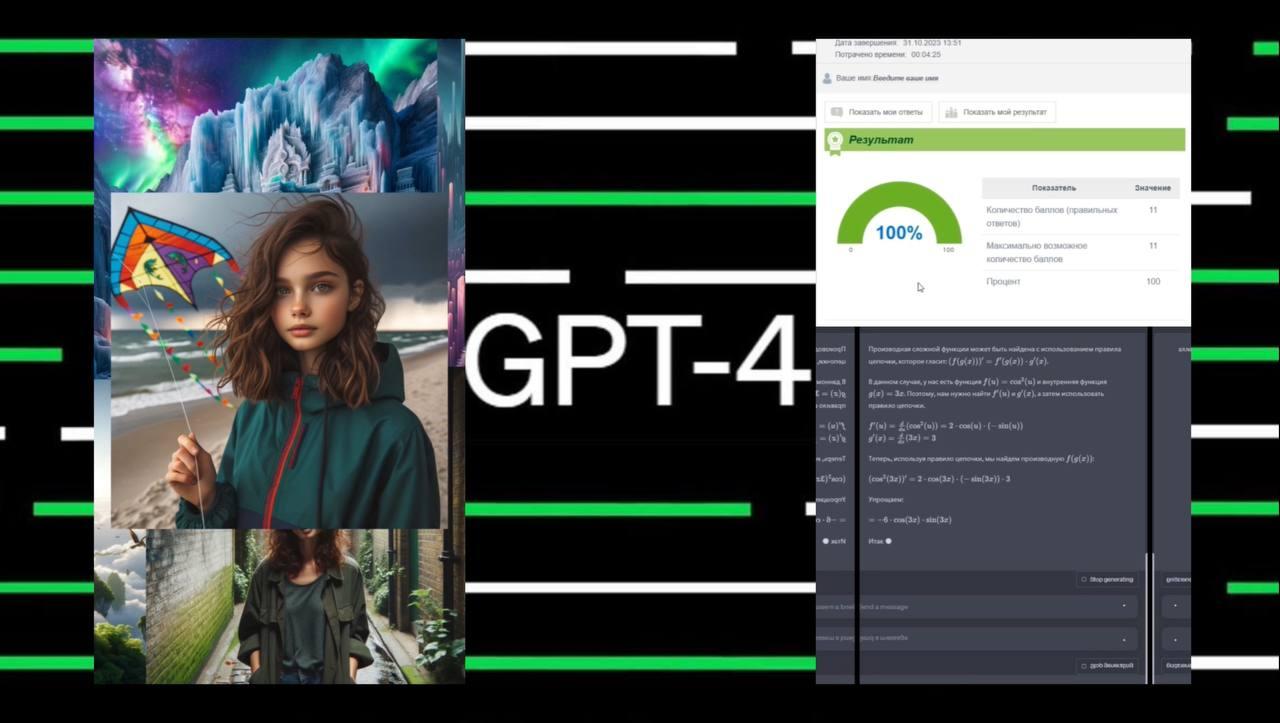Click the send arrow in the "Send a message" field
This screenshot has width=1280, height=723.
(x=1124, y=606)
